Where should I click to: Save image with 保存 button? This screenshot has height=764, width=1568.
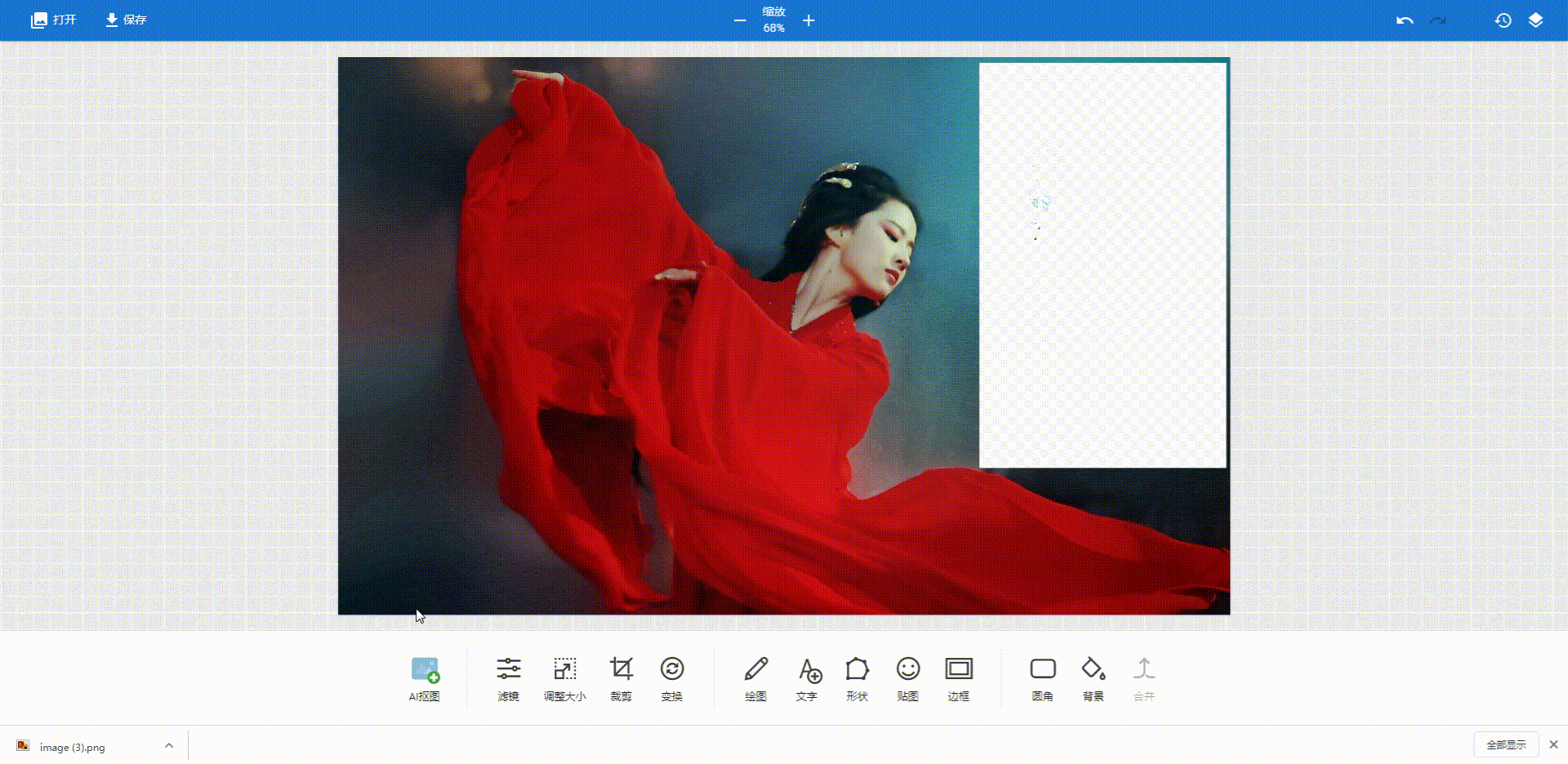coord(126,20)
